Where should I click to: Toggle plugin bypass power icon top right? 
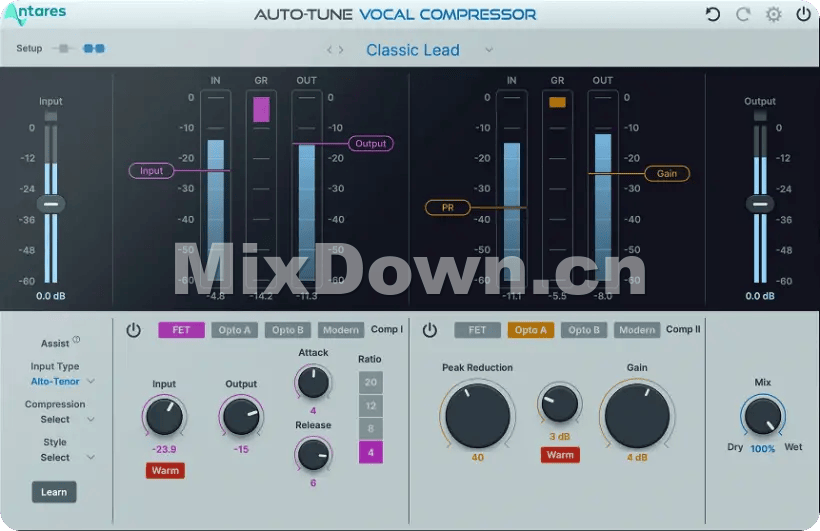coord(803,14)
